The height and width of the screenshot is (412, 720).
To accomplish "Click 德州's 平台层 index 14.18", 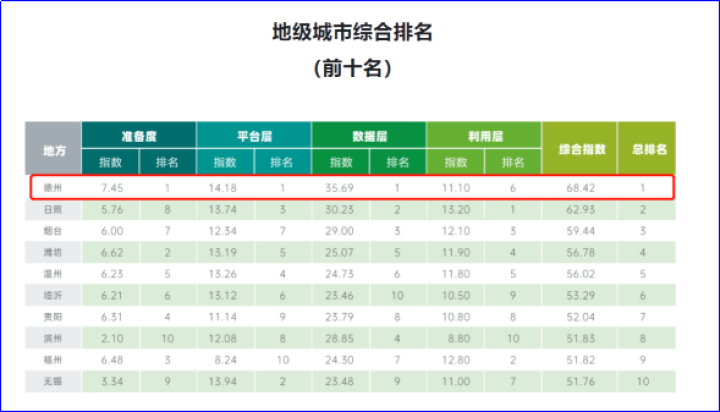I will pyautogui.click(x=223, y=188).
